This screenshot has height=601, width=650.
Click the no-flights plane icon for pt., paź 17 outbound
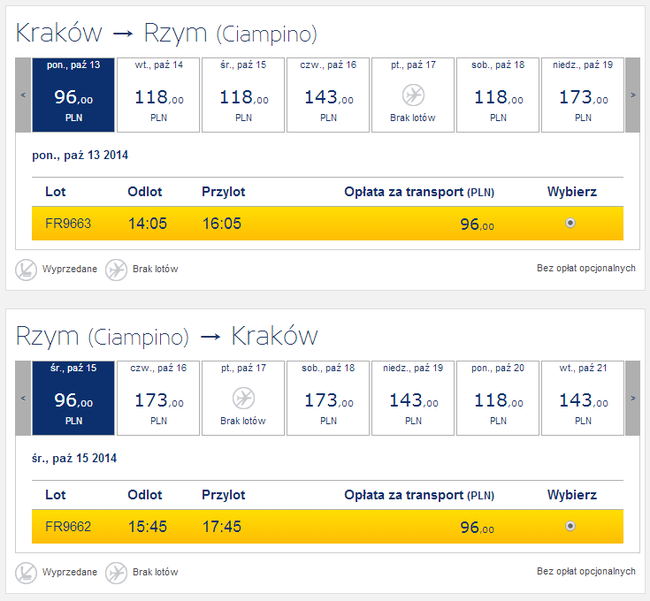pos(412,94)
